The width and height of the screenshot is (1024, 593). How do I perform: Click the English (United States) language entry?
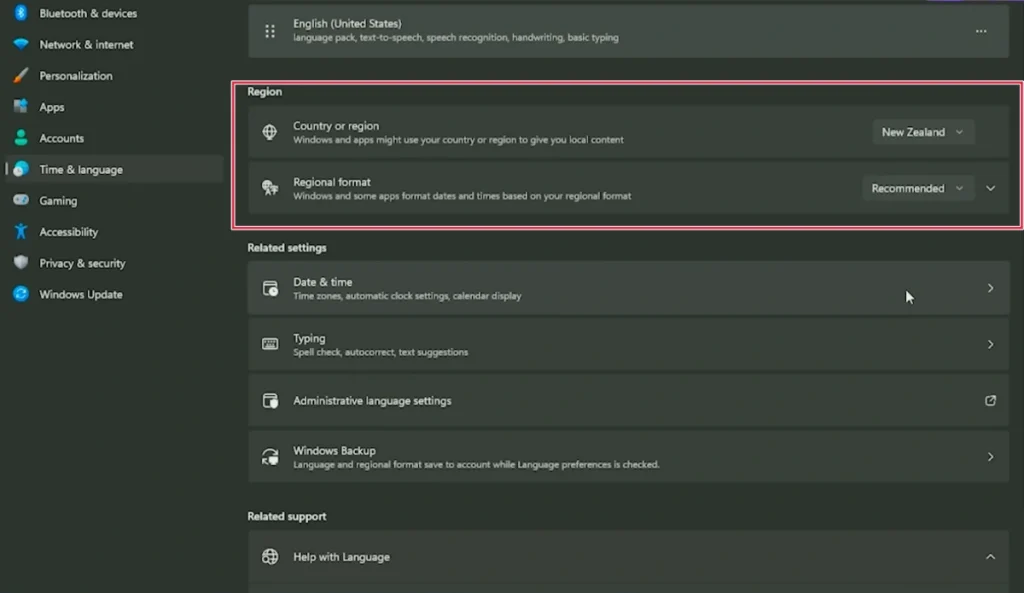[x=628, y=31]
